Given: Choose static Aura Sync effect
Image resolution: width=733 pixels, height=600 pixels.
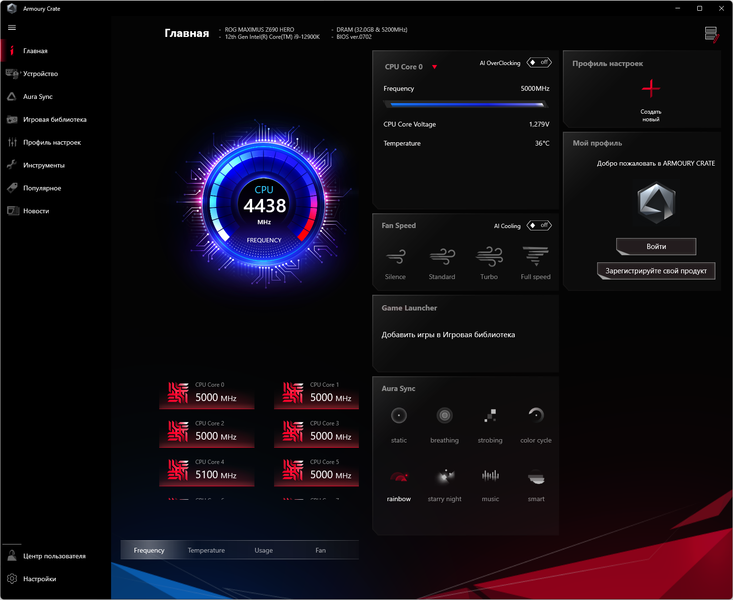Looking at the screenshot, I should click(x=399, y=425).
